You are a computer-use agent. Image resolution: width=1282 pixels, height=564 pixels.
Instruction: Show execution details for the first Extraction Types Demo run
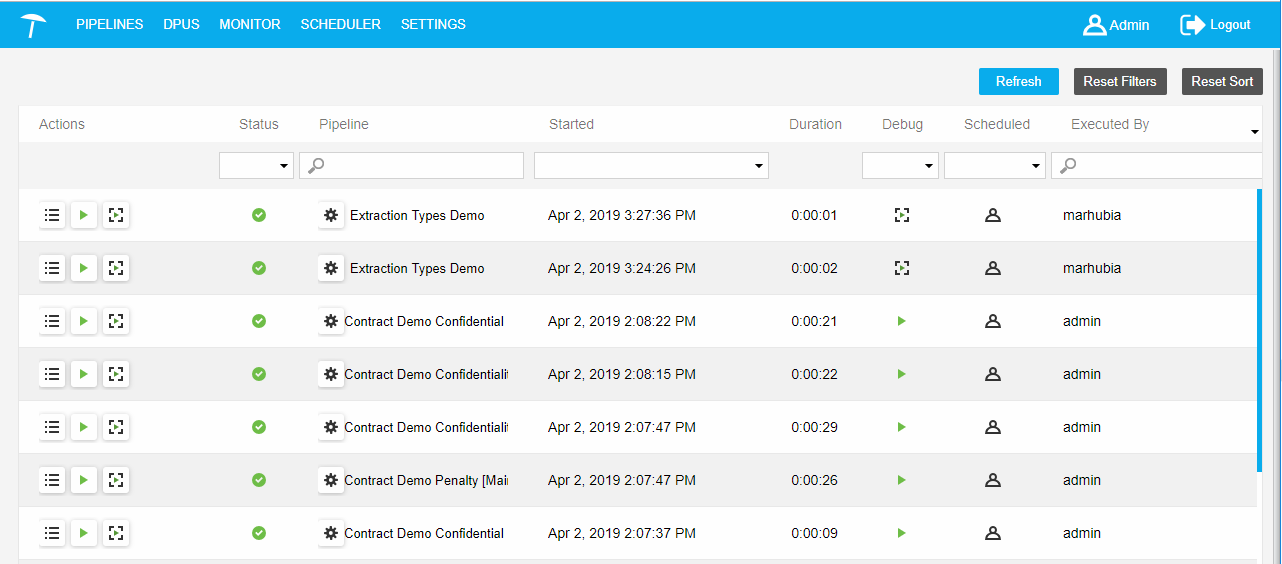point(52,215)
